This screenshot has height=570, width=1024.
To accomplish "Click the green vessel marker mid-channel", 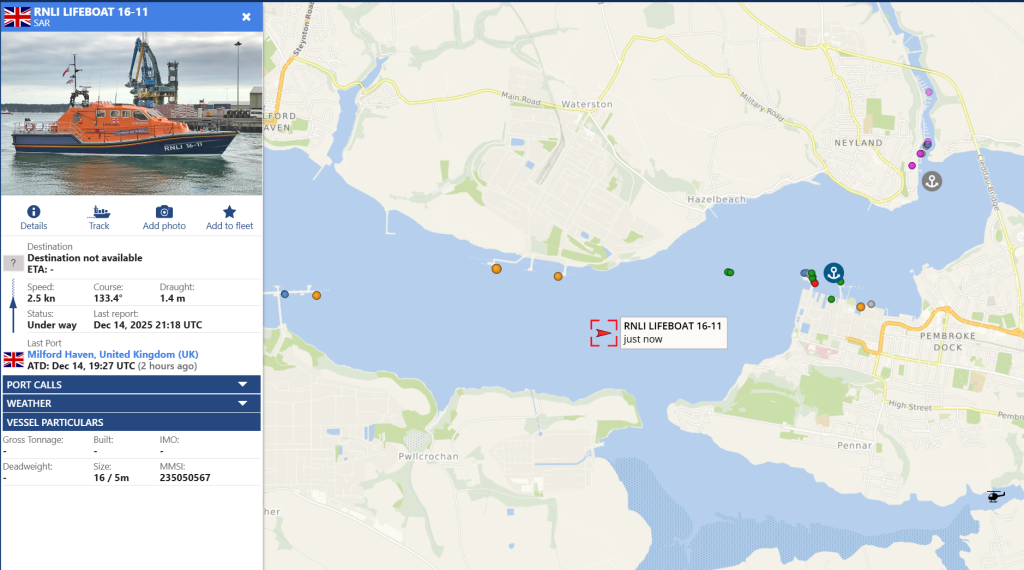I will 729,271.
